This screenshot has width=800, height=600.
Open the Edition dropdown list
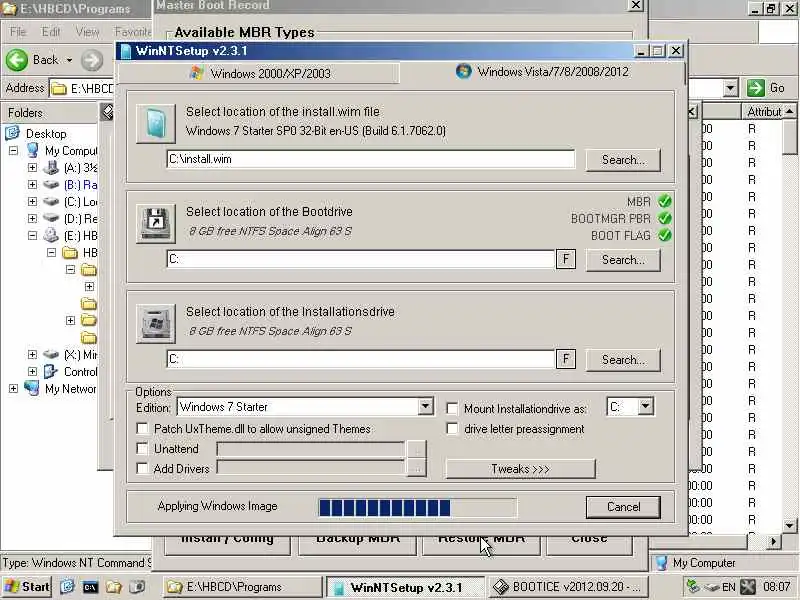(425, 407)
